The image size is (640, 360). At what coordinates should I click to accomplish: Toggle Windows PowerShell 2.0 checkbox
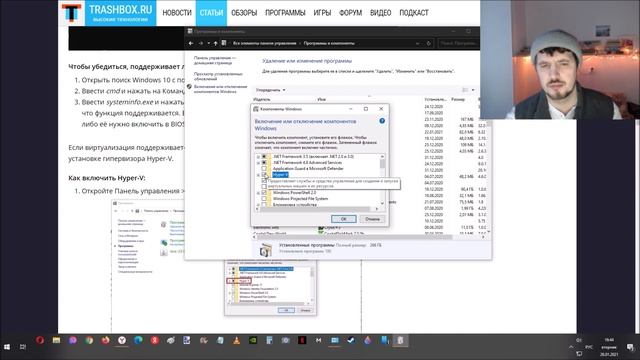tap(264, 193)
